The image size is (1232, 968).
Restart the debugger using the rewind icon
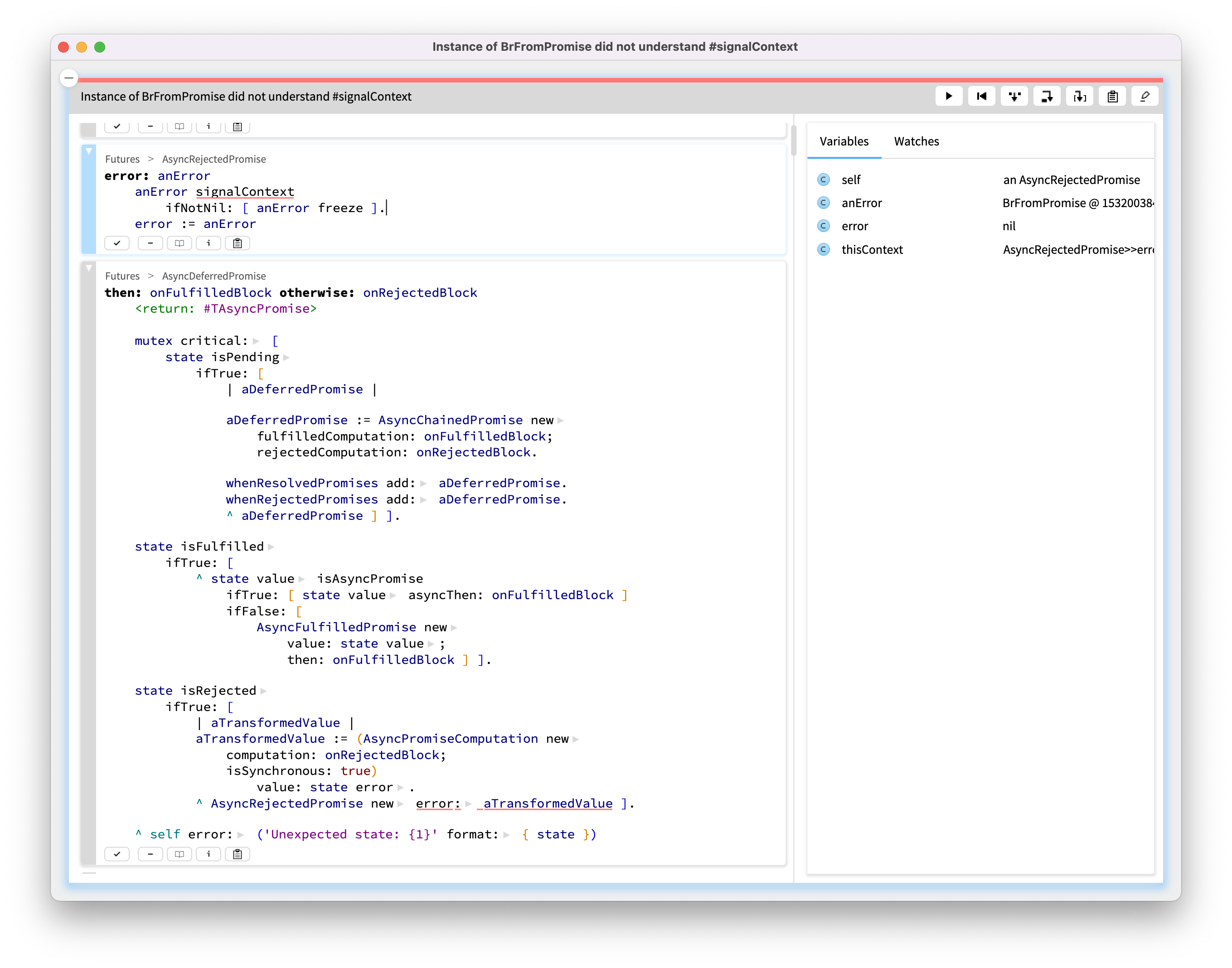coord(981,96)
